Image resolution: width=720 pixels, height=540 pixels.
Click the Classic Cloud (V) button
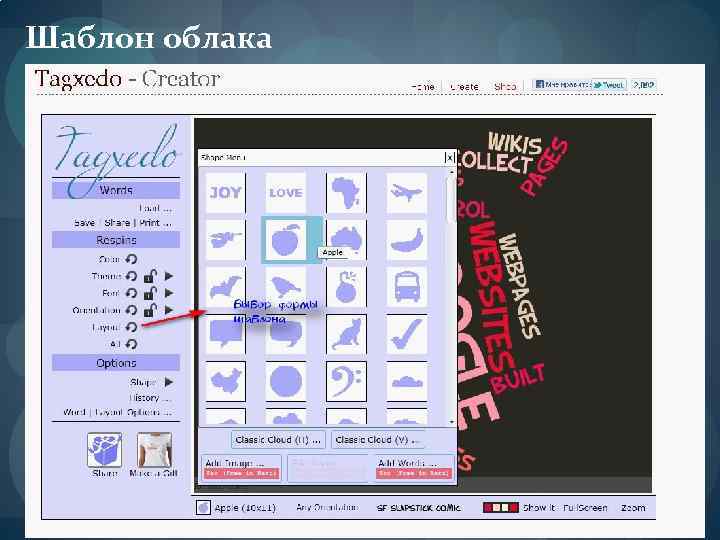pos(377,440)
